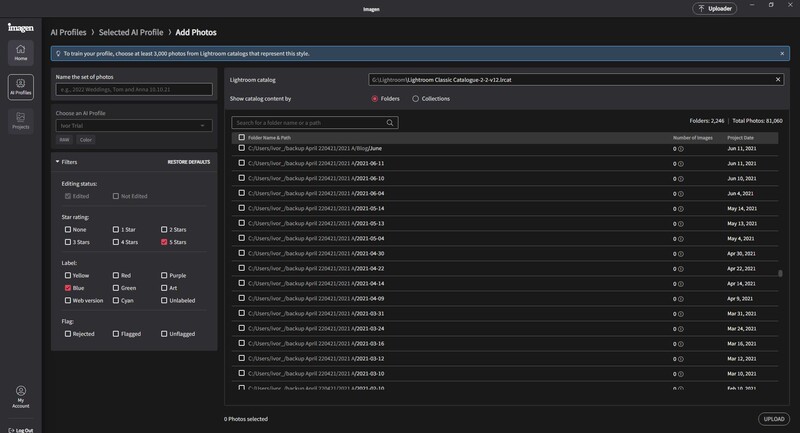Select Collections catalog view

pos(415,99)
